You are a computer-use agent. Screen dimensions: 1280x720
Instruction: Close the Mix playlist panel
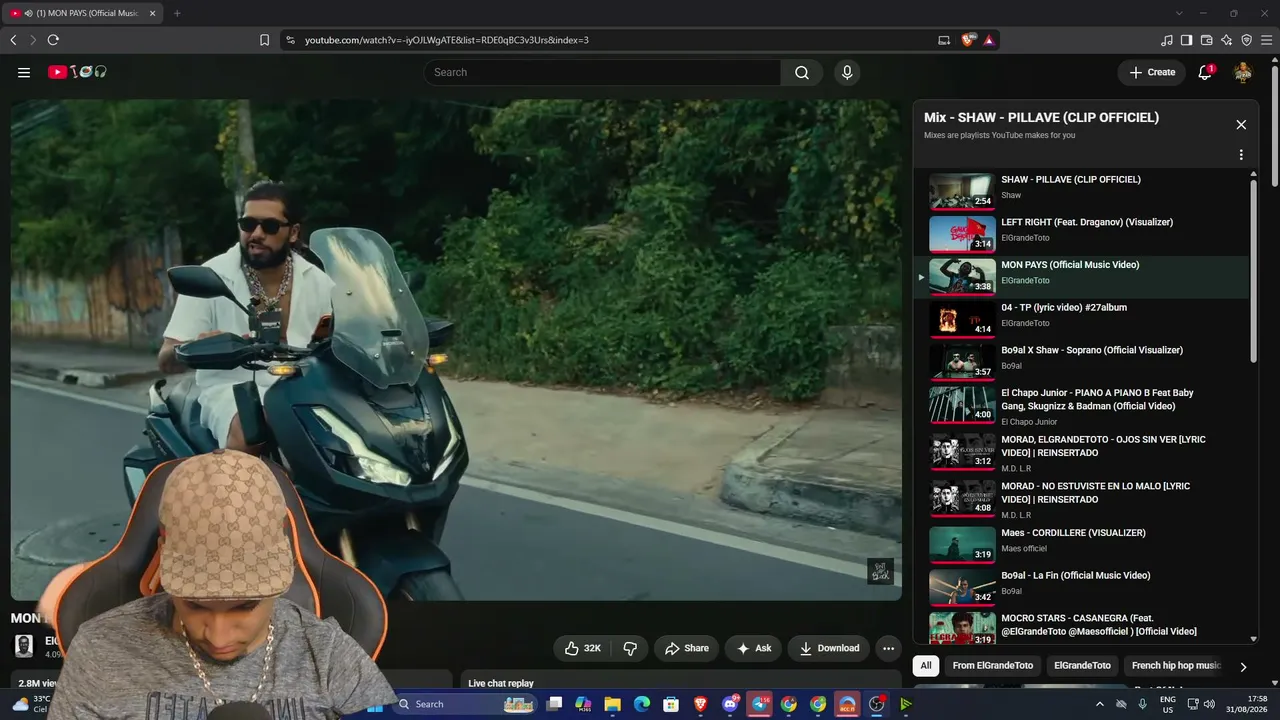(1241, 125)
